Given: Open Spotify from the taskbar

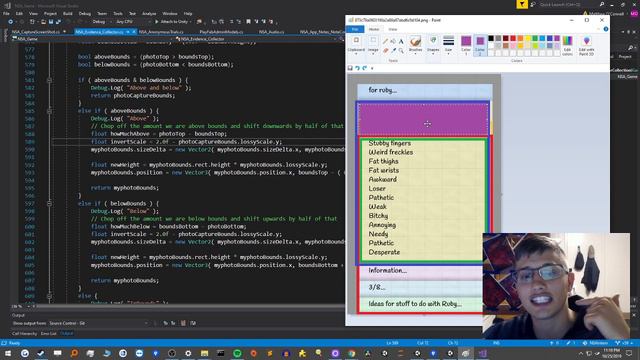Looking at the screenshot, I should (x=237, y=353).
